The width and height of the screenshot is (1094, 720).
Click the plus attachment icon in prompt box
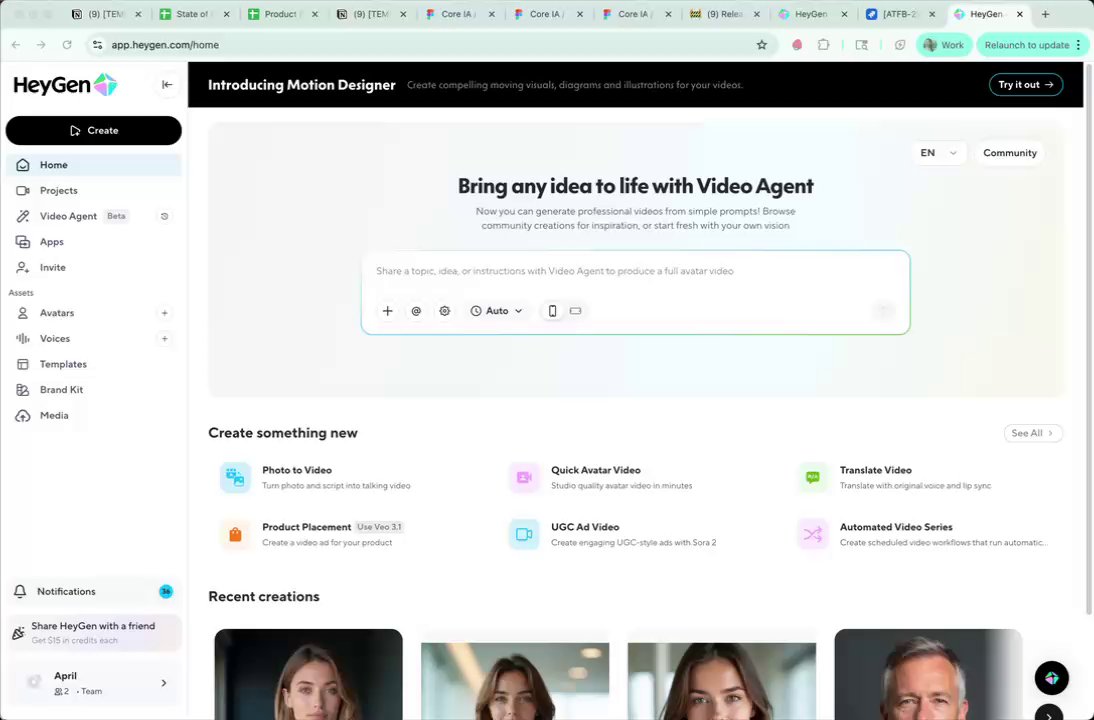pyautogui.click(x=388, y=311)
